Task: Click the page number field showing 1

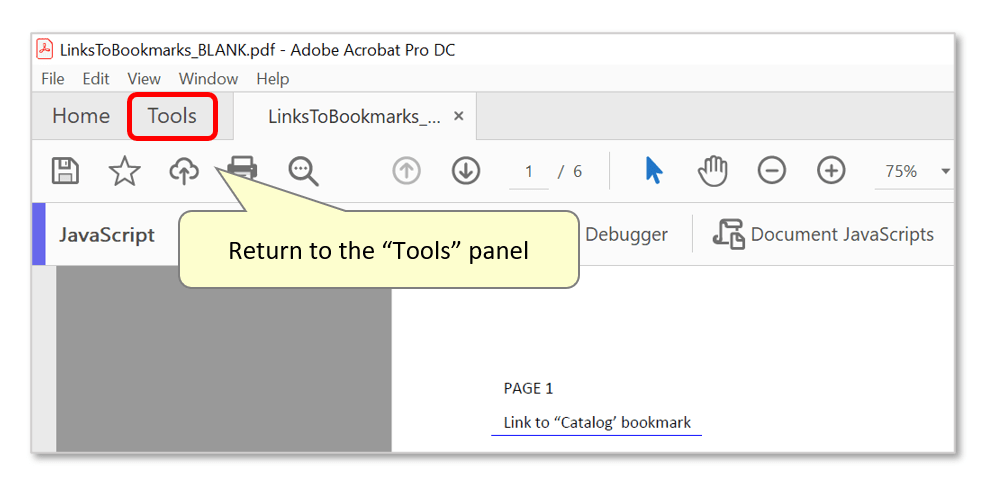Action: pos(529,172)
